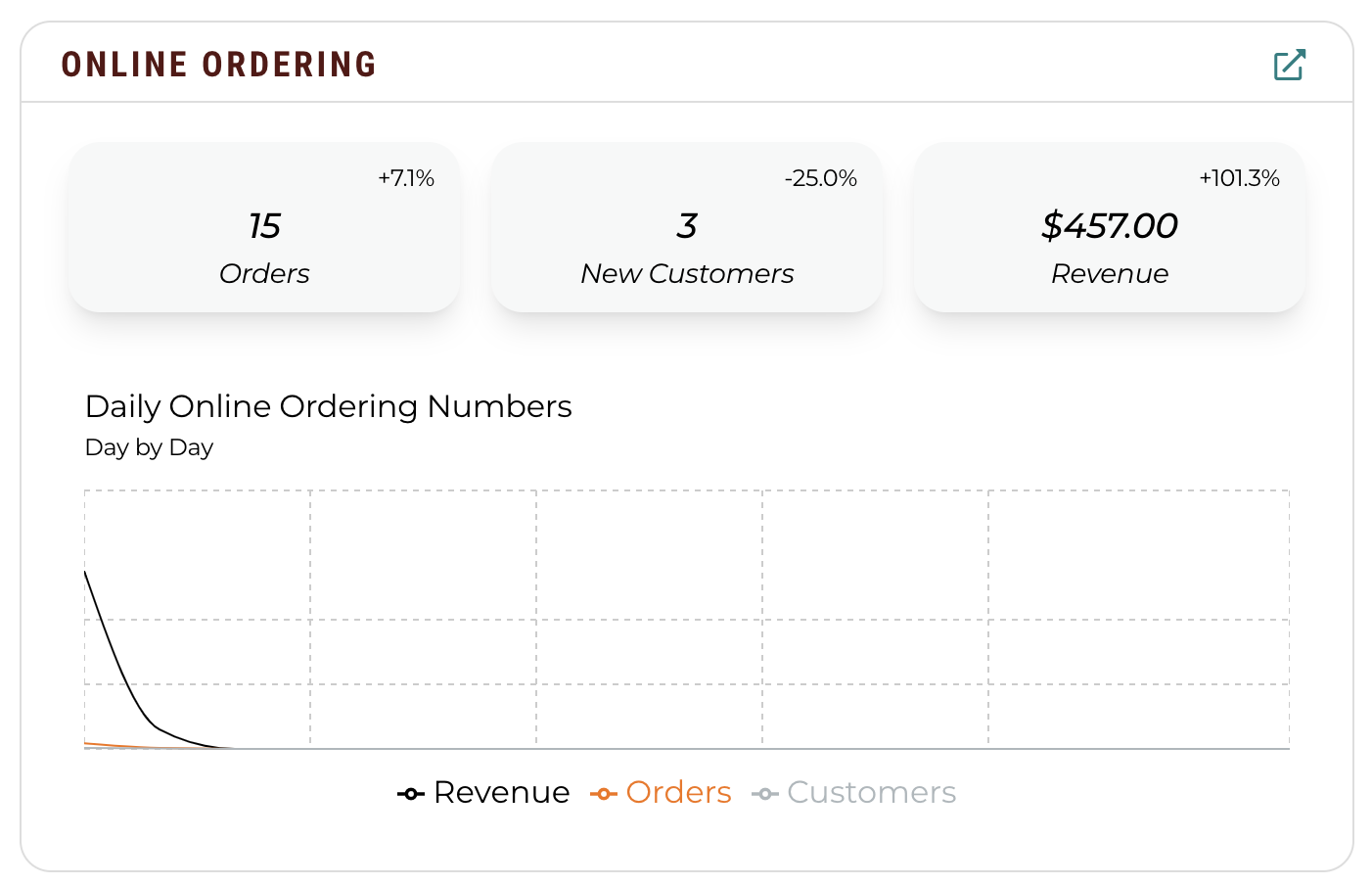
Task: Click the +101.3% revenue change indicator
Action: coord(1240,178)
